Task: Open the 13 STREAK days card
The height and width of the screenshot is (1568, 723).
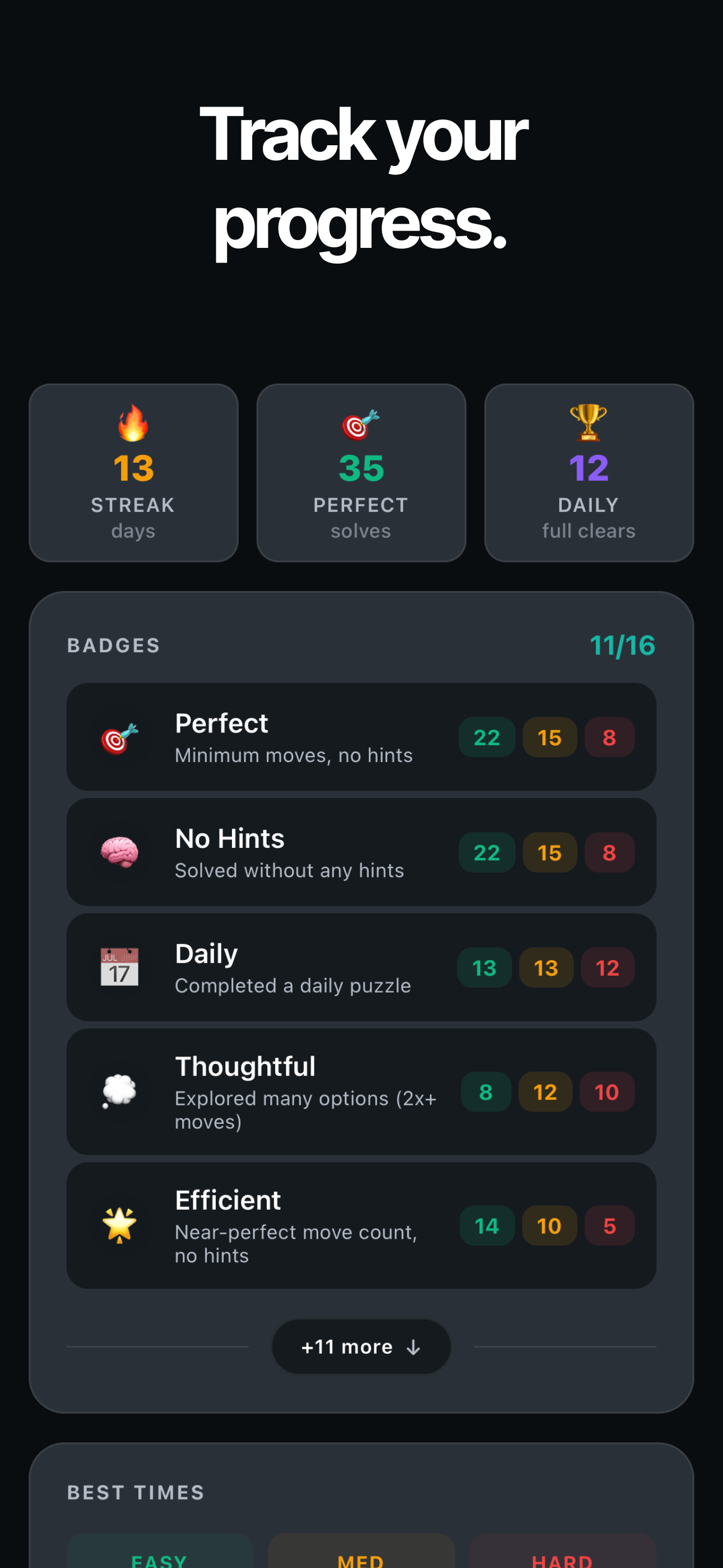Action: [133, 473]
